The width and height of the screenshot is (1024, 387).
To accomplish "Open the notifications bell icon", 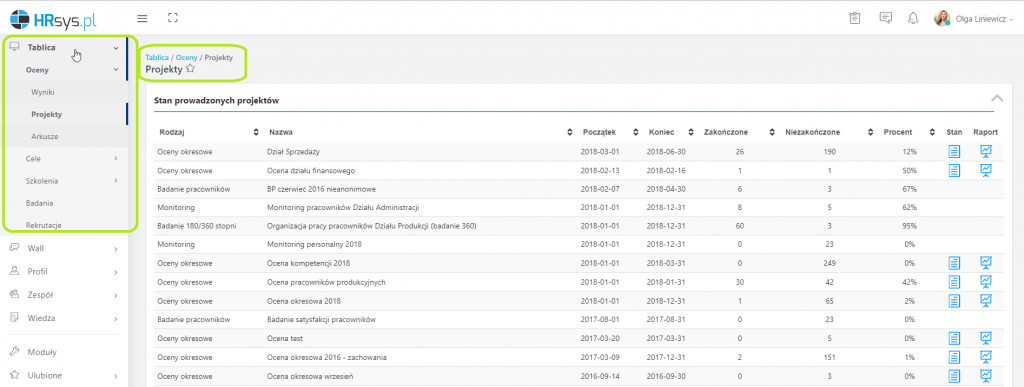I will [913, 18].
